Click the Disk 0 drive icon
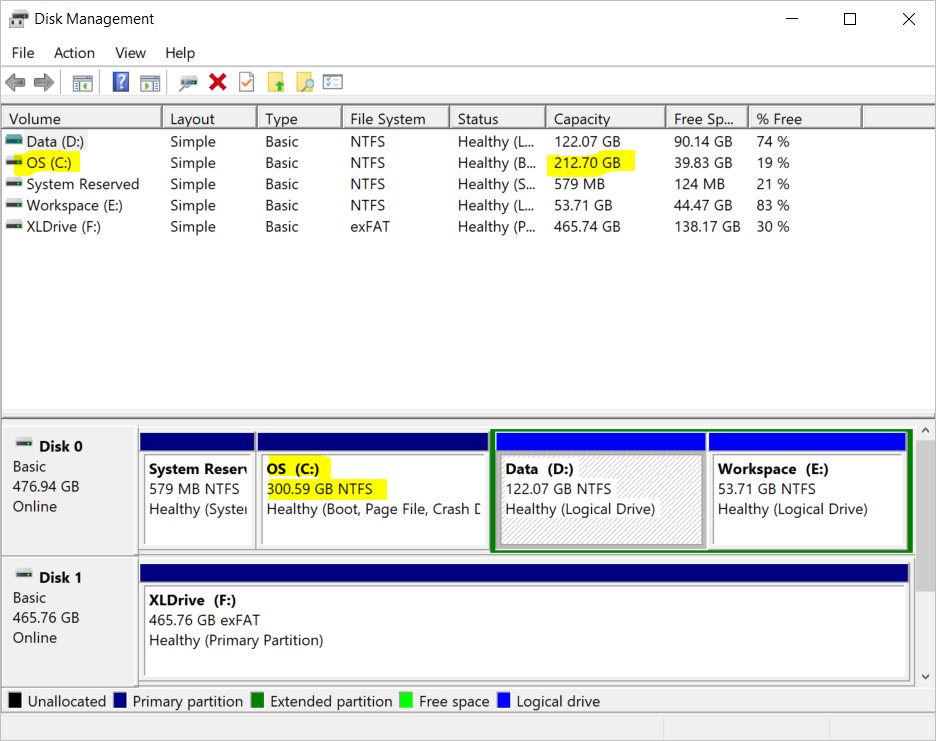The image size is (936, 741). (x=24, y=442)
